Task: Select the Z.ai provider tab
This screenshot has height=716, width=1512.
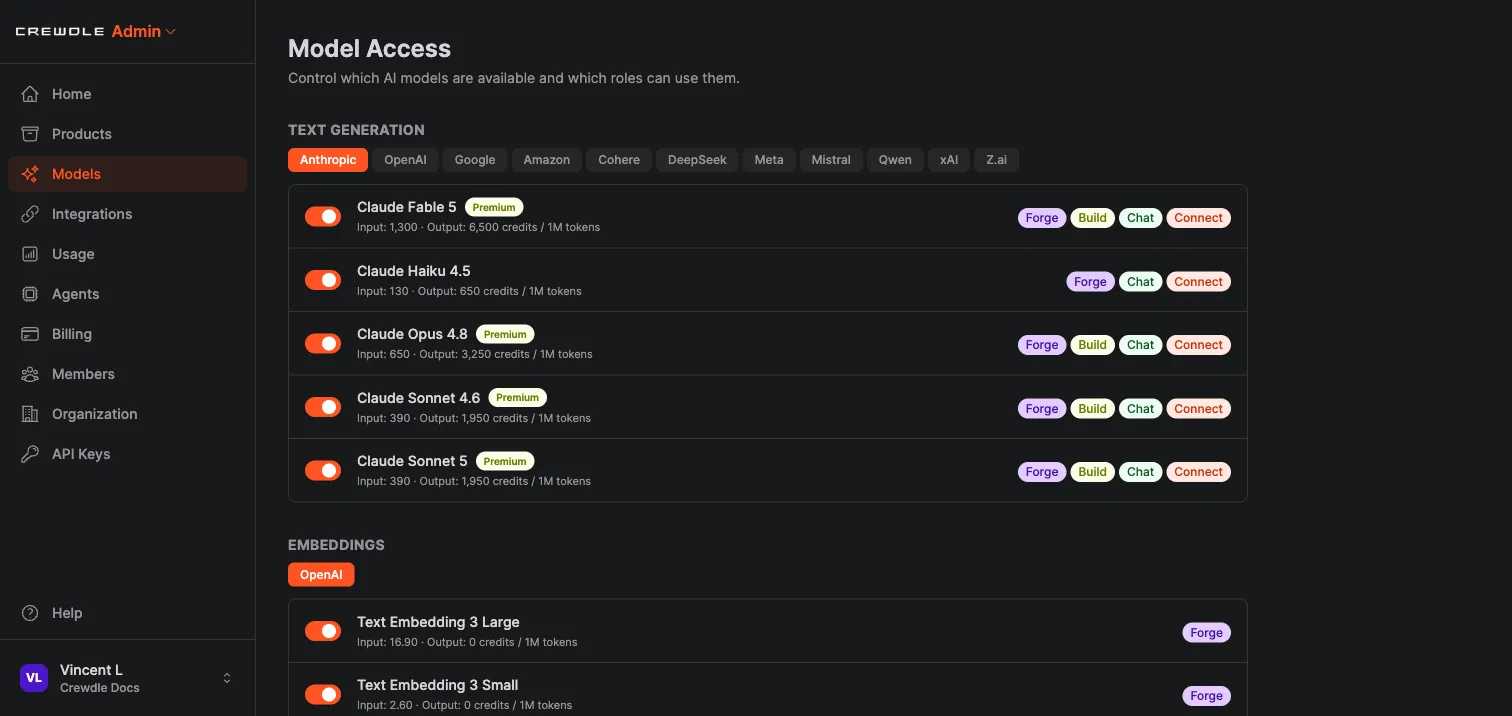Action: [x=997, y=160]
